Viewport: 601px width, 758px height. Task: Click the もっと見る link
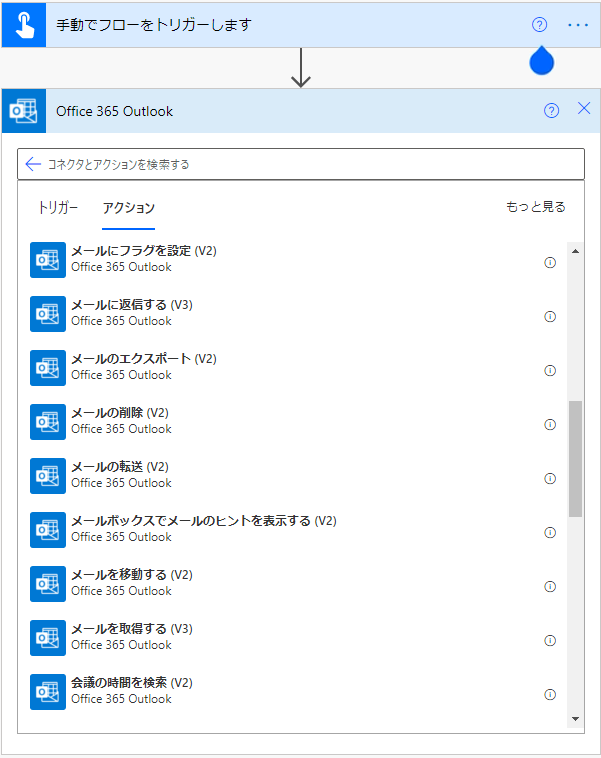[x=536, y=207]
